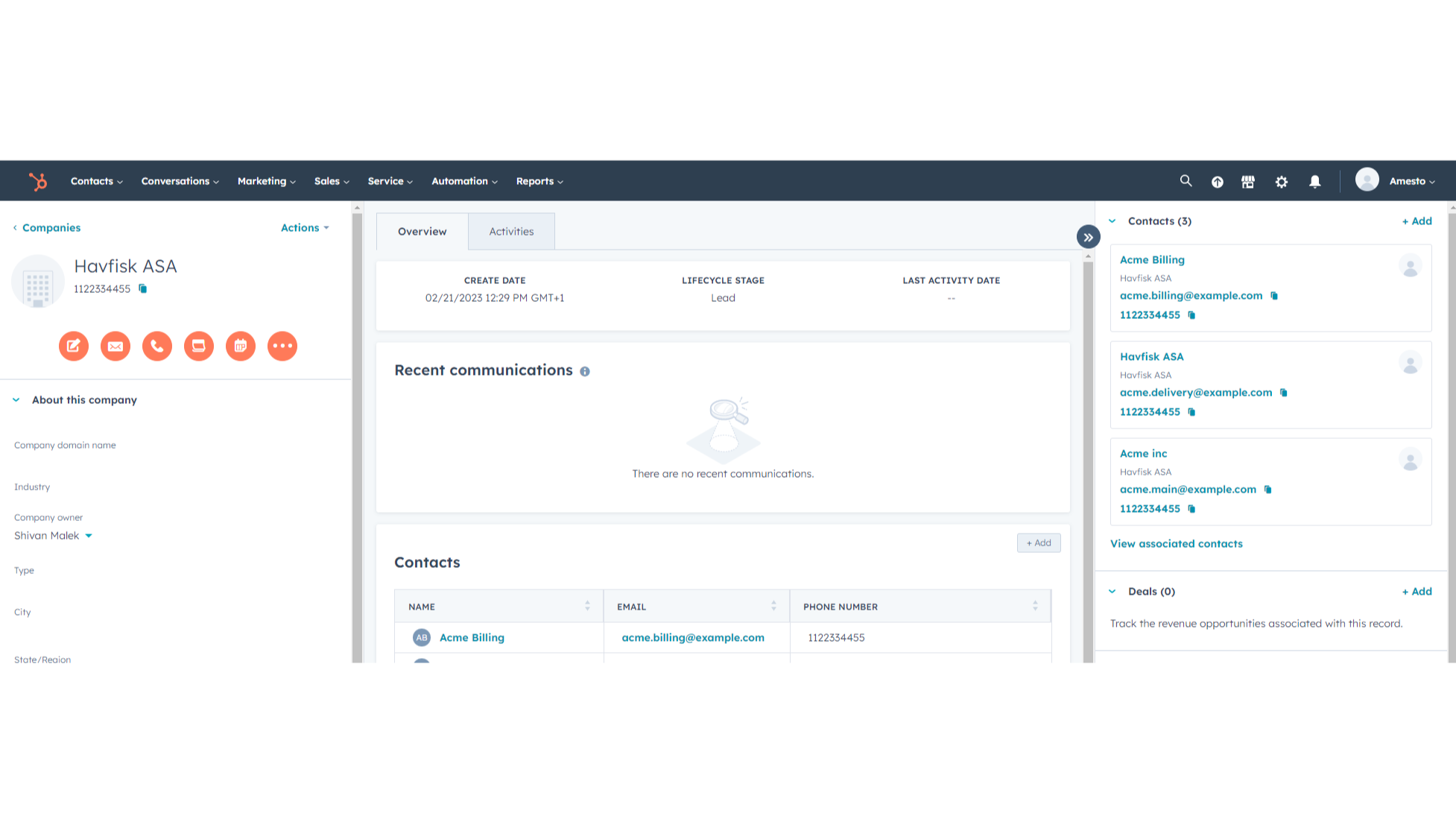Open the Amesto account dropdown
The width and height of the screenshot is (1456, 819).
click(1412, 181)
